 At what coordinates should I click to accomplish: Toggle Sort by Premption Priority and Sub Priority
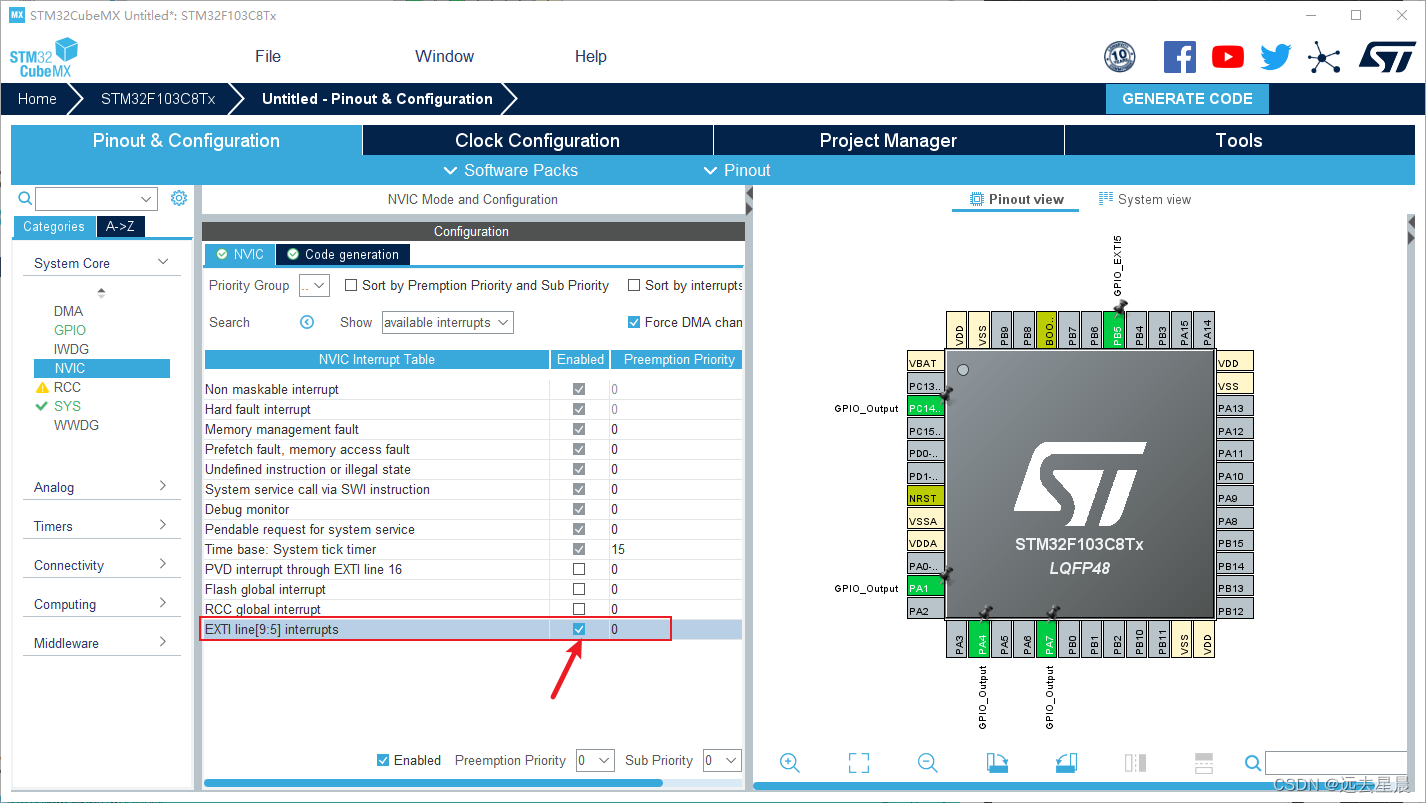click(x=351, y=285)
